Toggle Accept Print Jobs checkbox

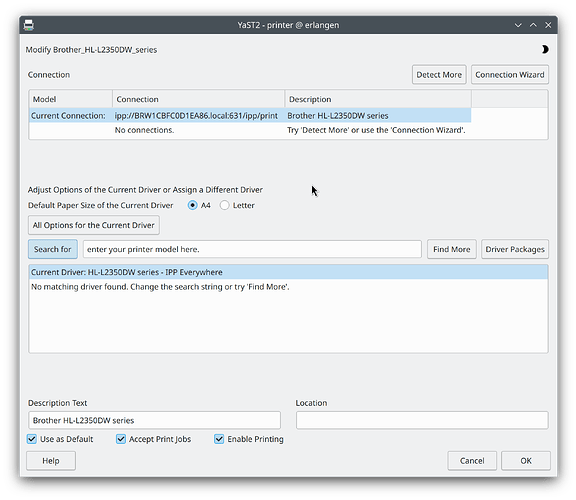coord(121,439)
